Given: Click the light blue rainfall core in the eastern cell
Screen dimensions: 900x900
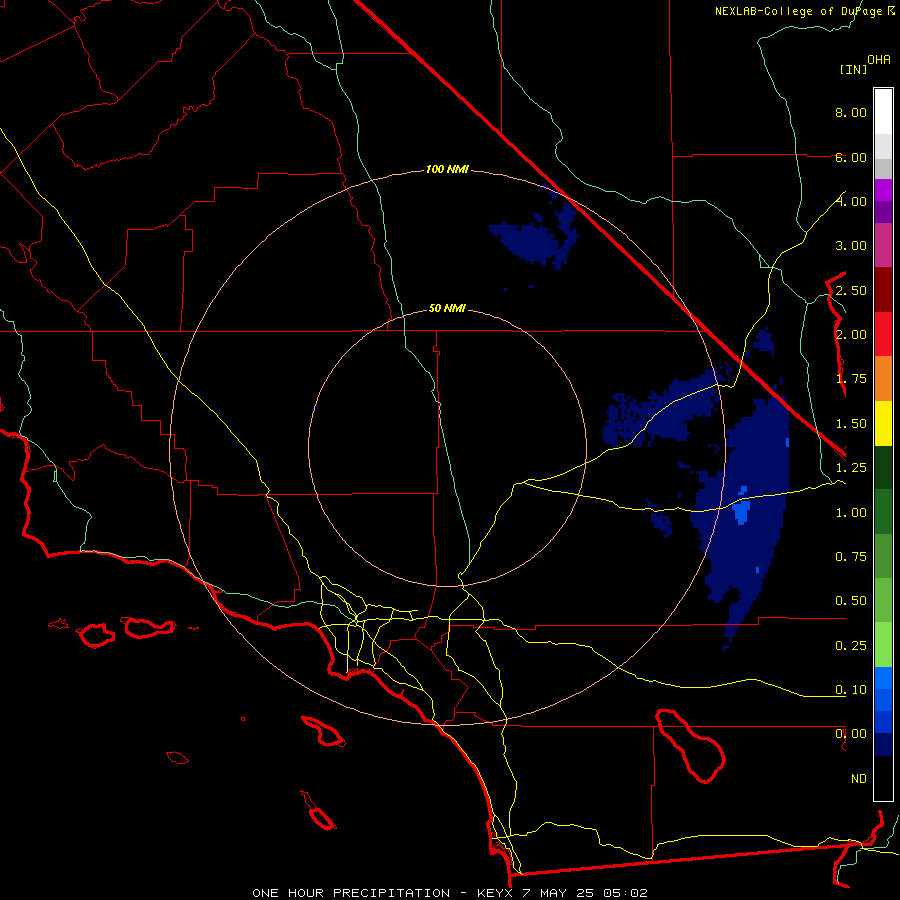Looking at the screenshot, I should [x=741, y=511].
